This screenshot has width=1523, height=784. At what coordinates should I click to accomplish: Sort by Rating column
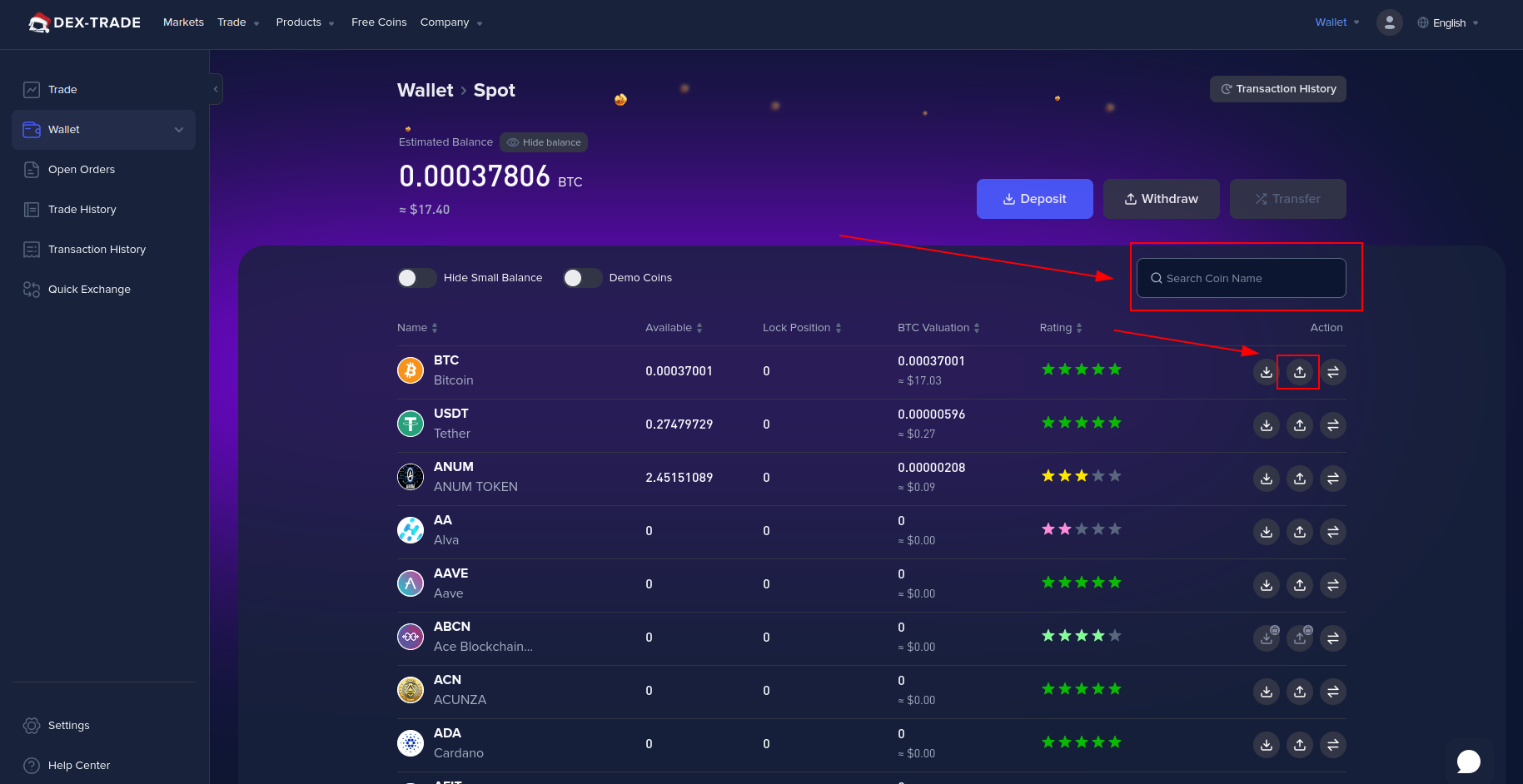[1061, 328]
